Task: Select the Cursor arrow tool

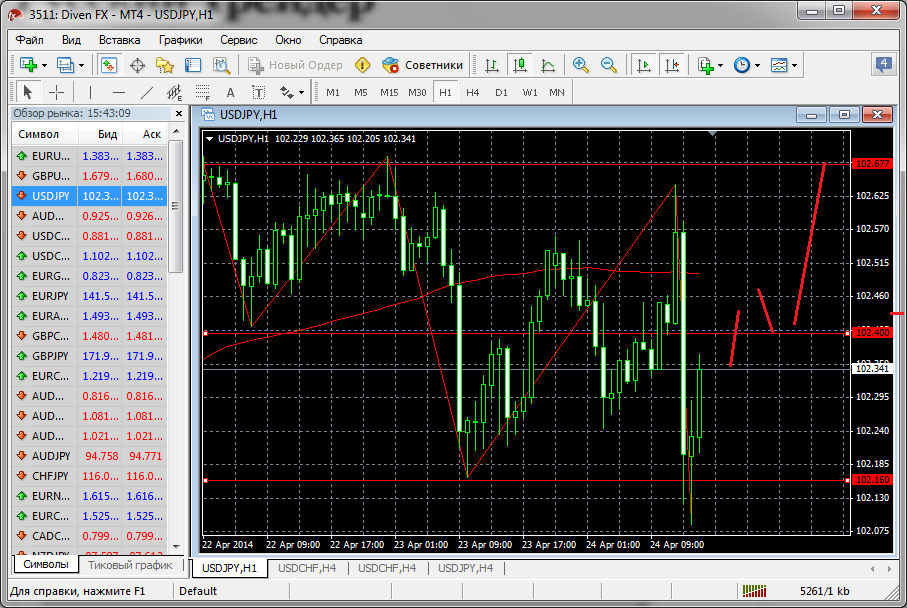Action: [x=28, y=92]
